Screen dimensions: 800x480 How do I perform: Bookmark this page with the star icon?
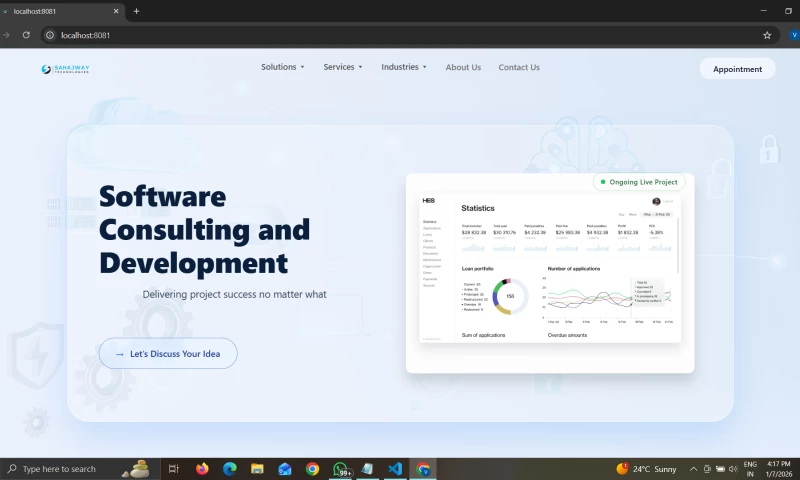click(767, 35)
